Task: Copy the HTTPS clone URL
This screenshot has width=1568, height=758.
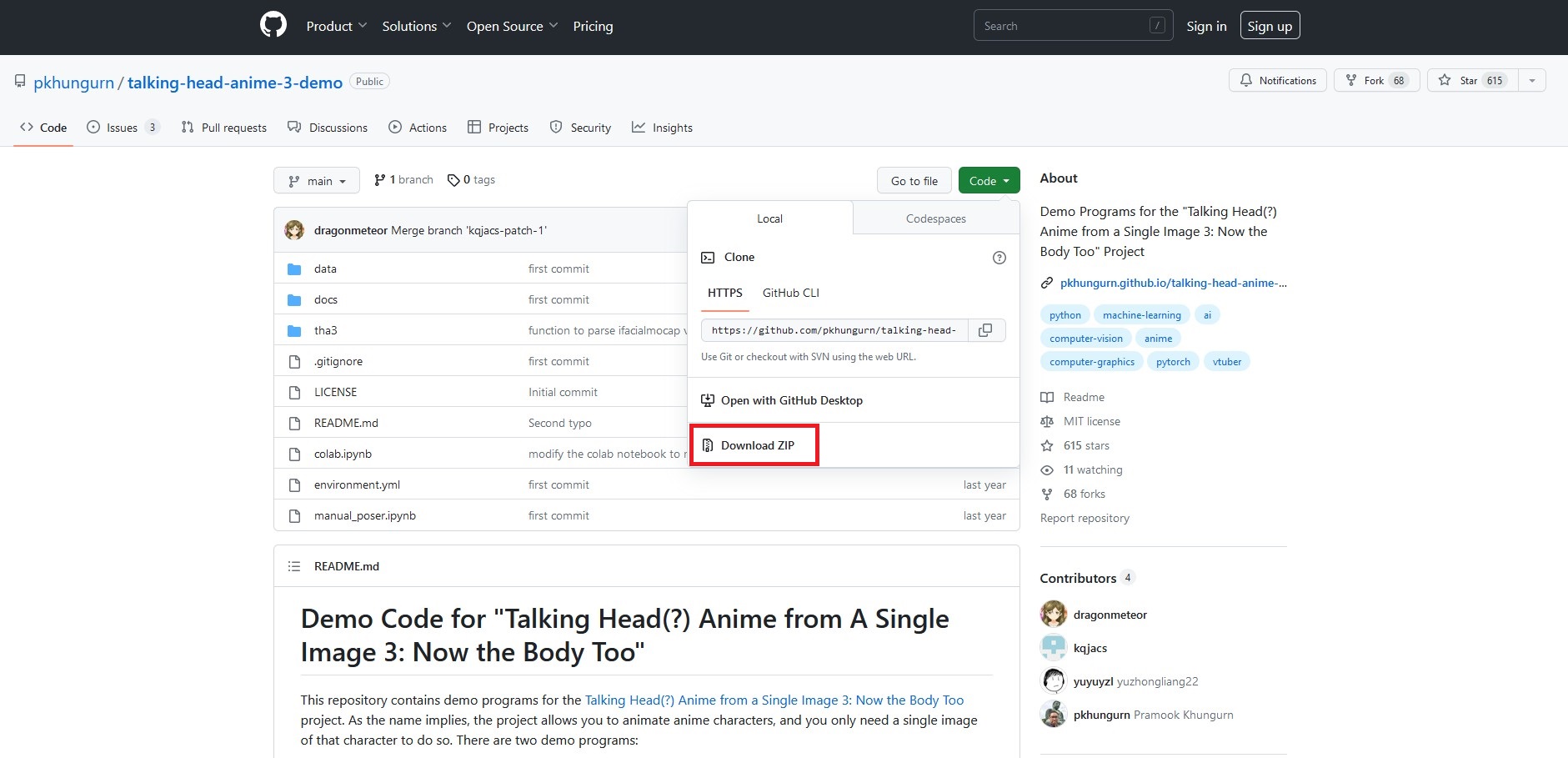Action: (985, 330)
